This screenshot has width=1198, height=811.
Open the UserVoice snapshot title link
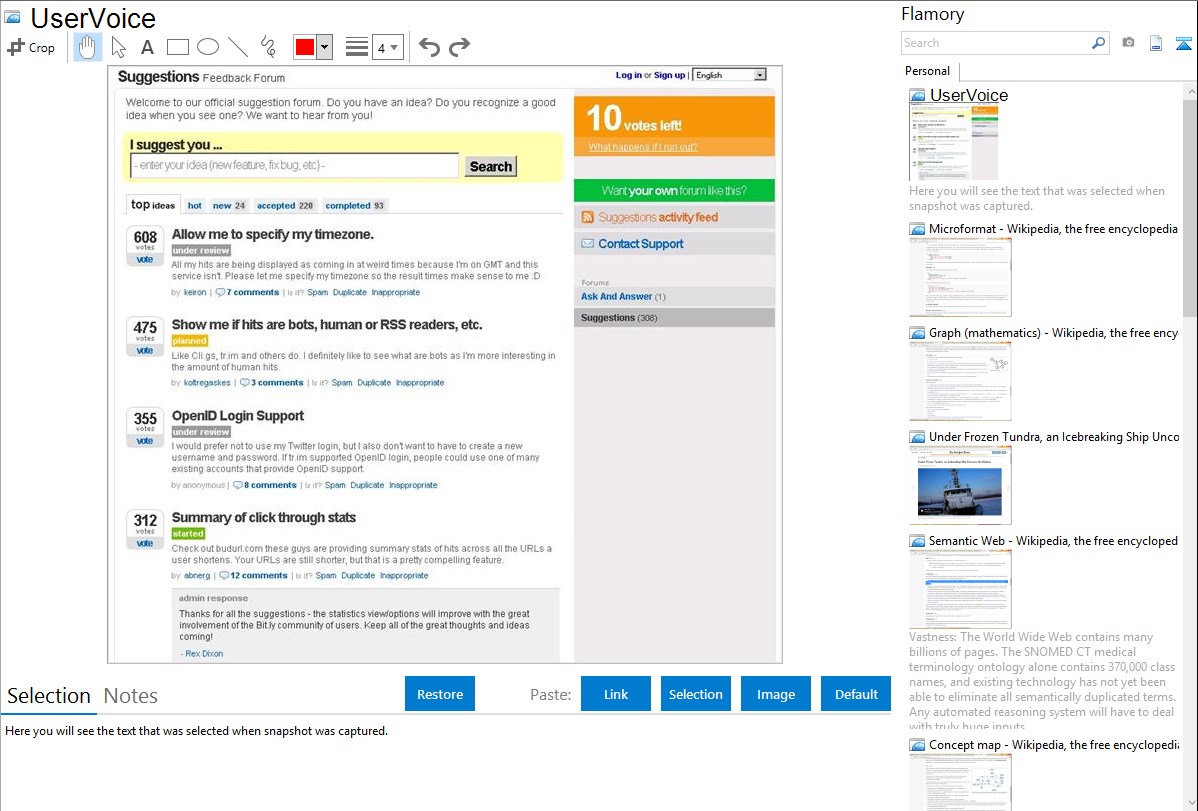click(x=969, y=96)
